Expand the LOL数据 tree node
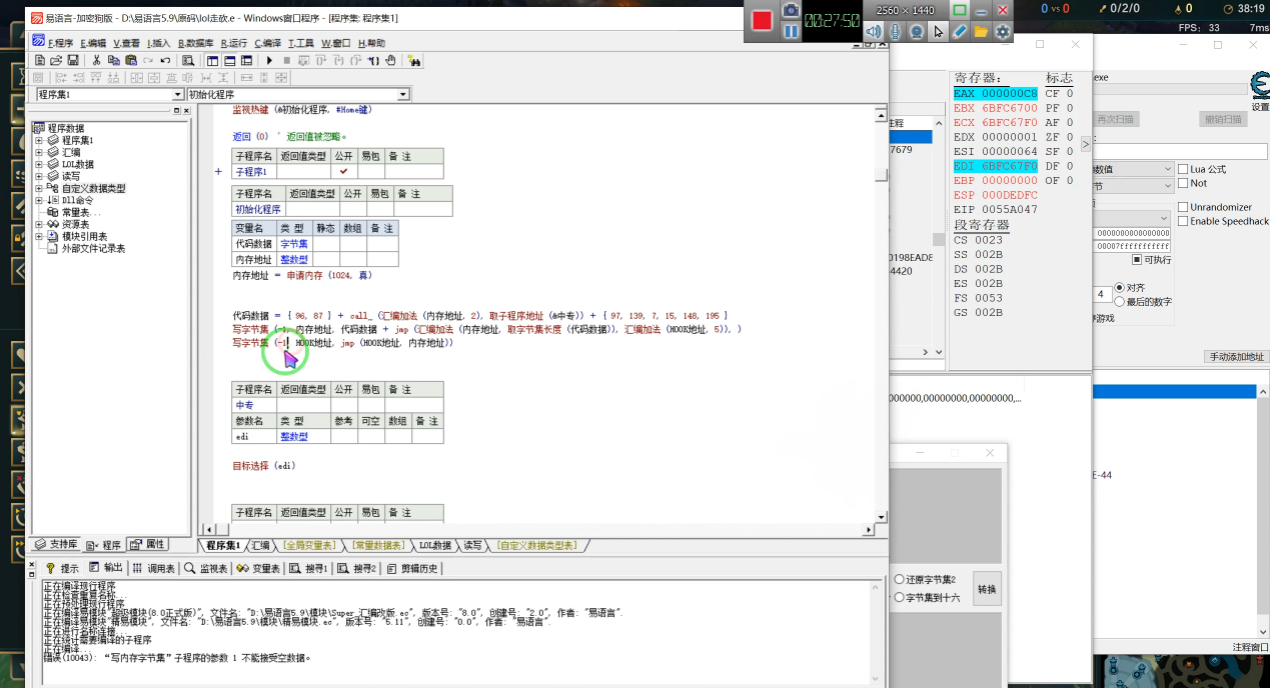This screenshot has width=1270, height=688. (x=39, y=164)
